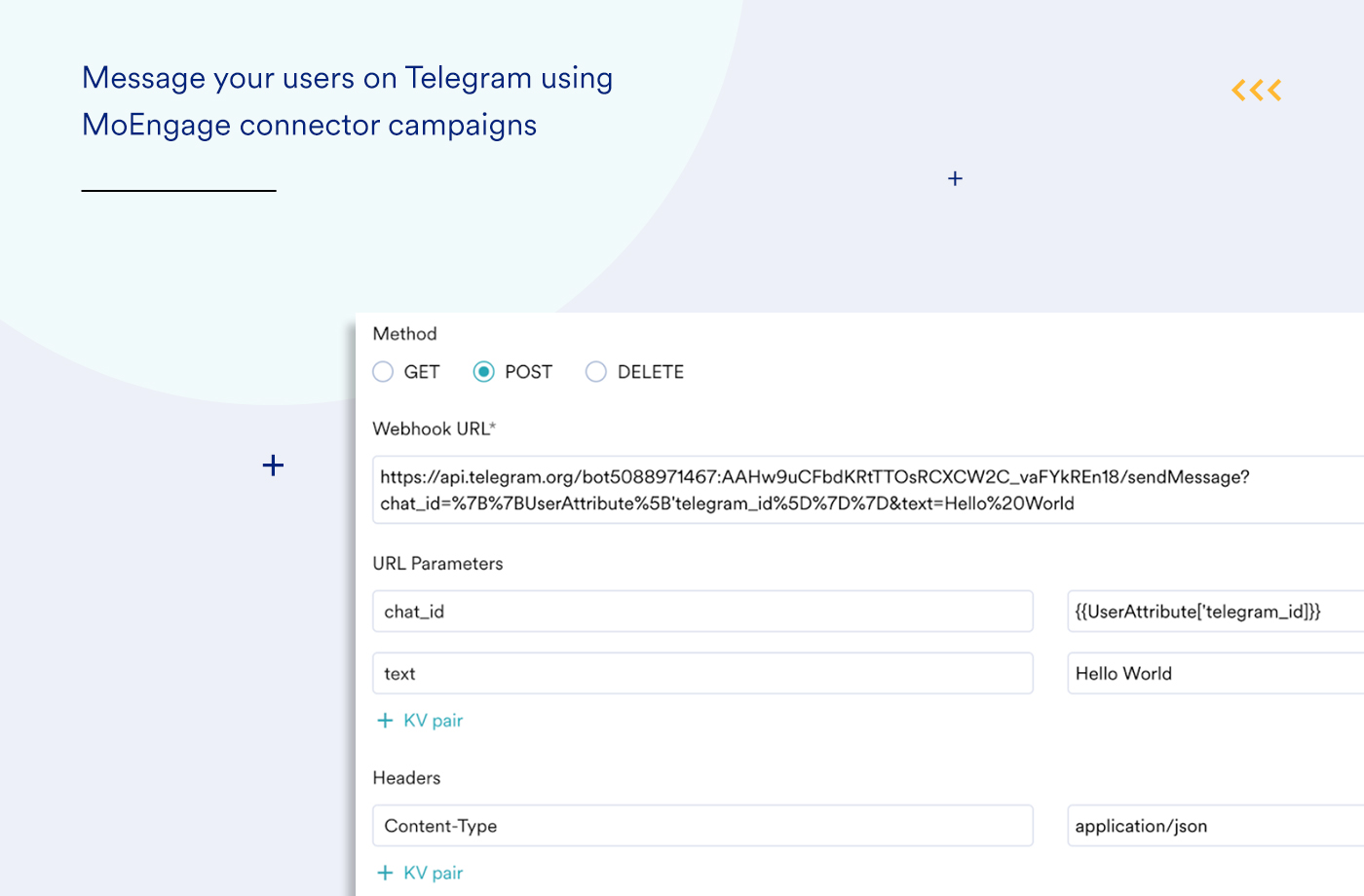Select the chat_id parameter key field
1364x896 pixels.
coord(701,611)
